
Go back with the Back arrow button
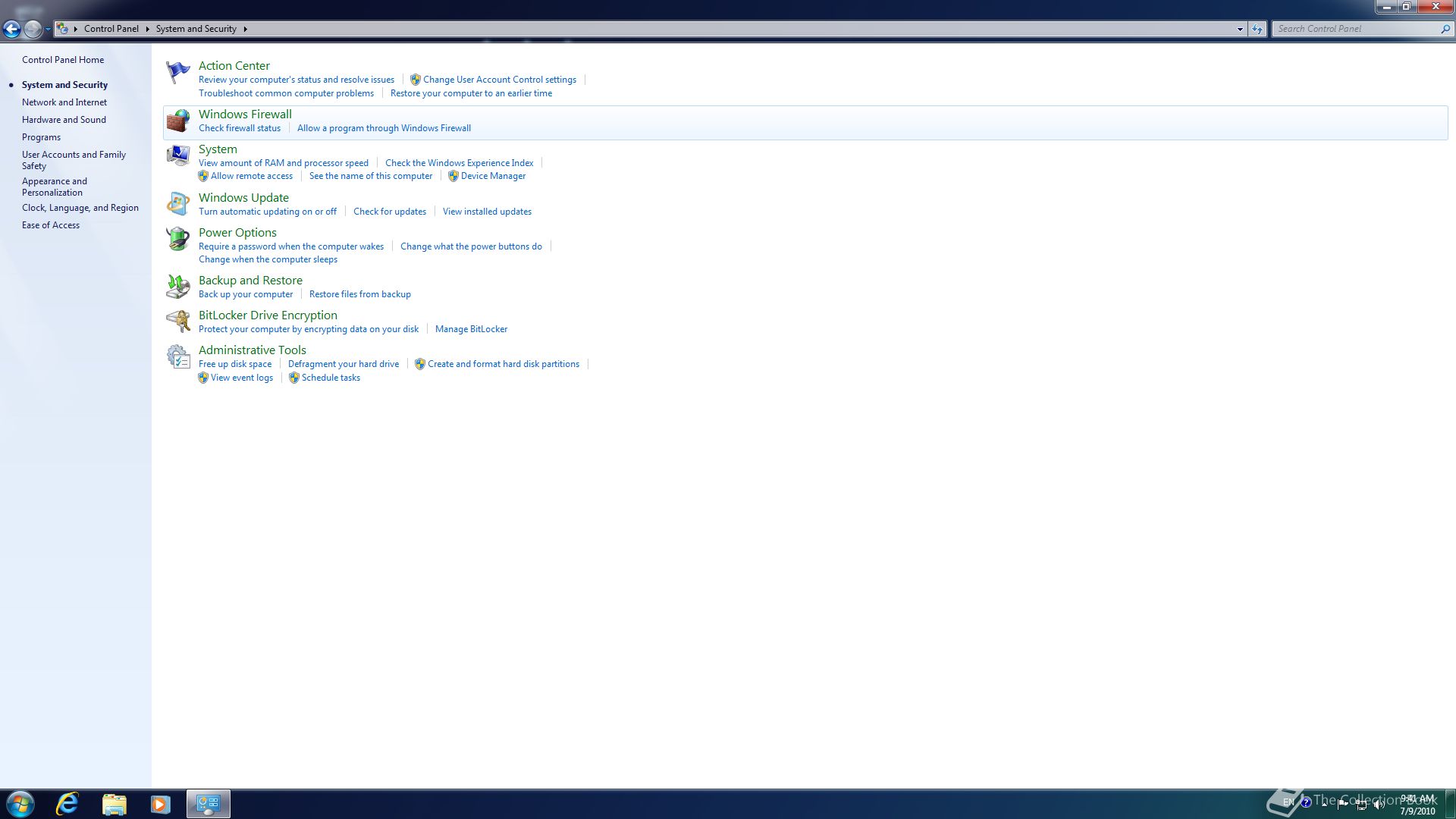(x=11, y=29)
